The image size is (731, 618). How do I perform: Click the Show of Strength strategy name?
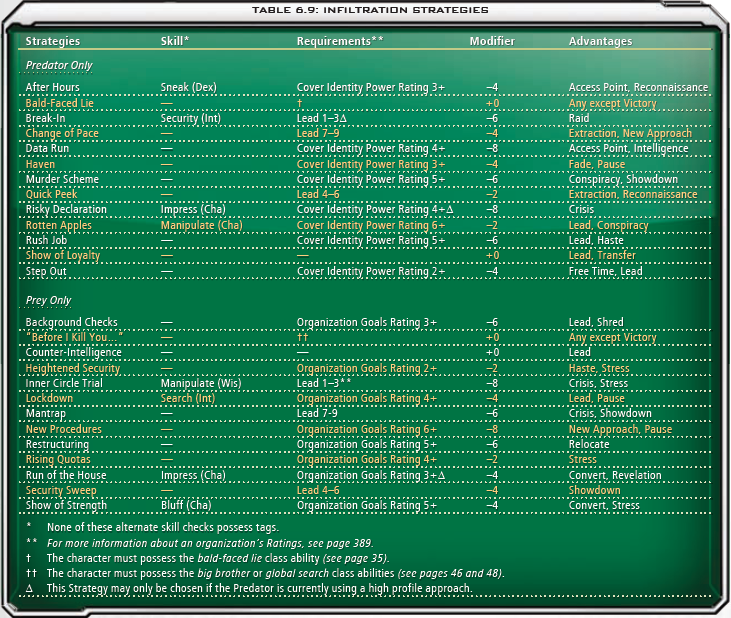click(x=66, y=505)
